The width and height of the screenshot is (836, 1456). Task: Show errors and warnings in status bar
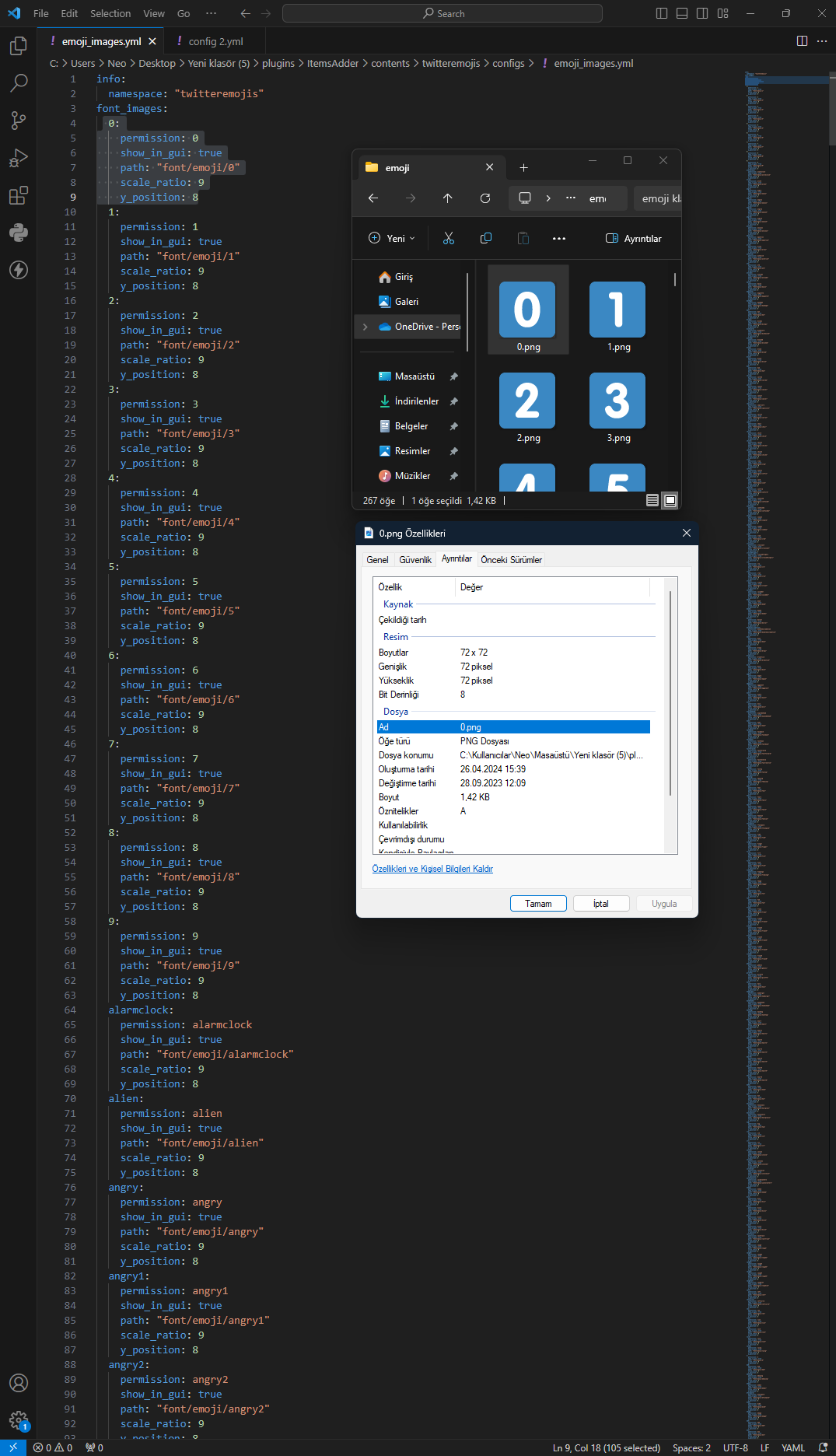click(53, 1447)
